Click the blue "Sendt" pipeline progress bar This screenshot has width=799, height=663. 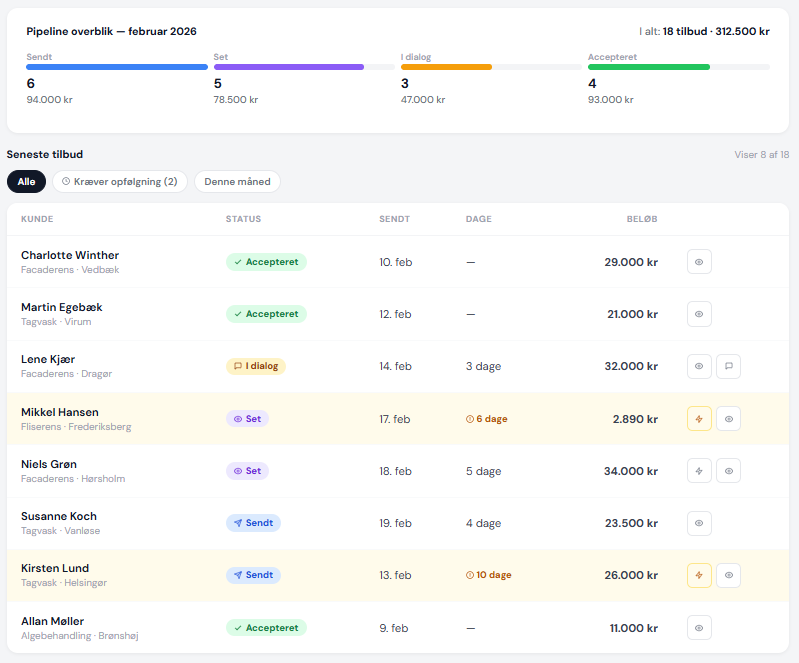117,67
